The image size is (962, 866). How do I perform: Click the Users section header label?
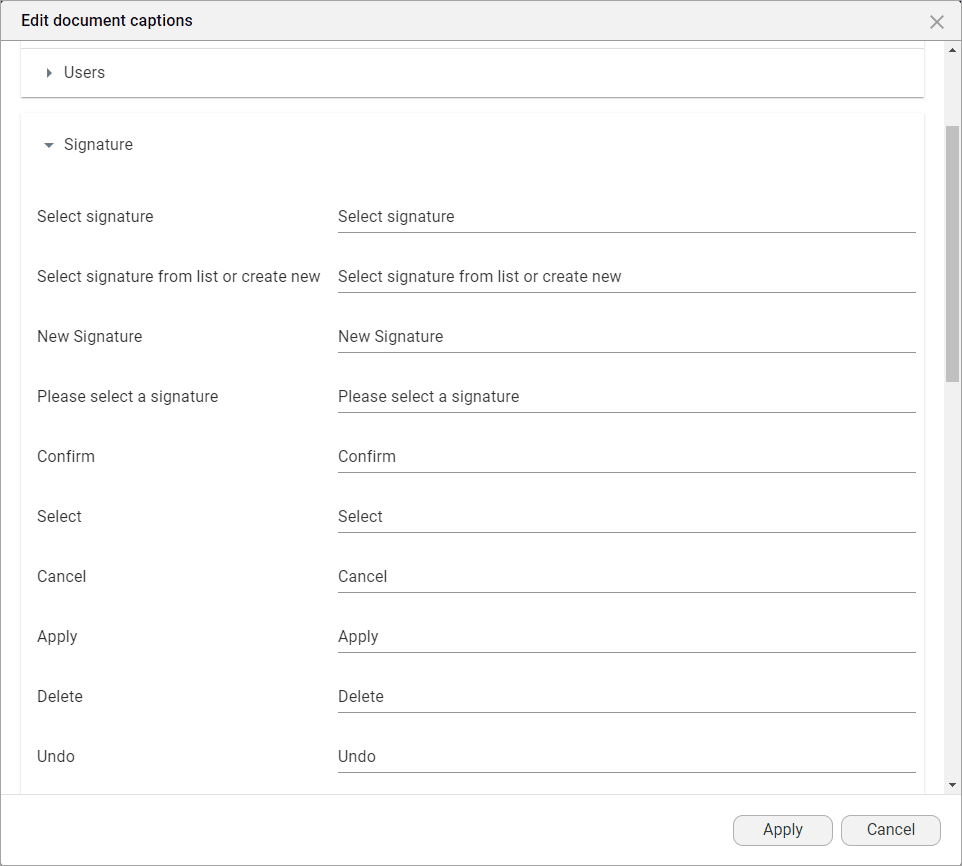click(84, 73)
